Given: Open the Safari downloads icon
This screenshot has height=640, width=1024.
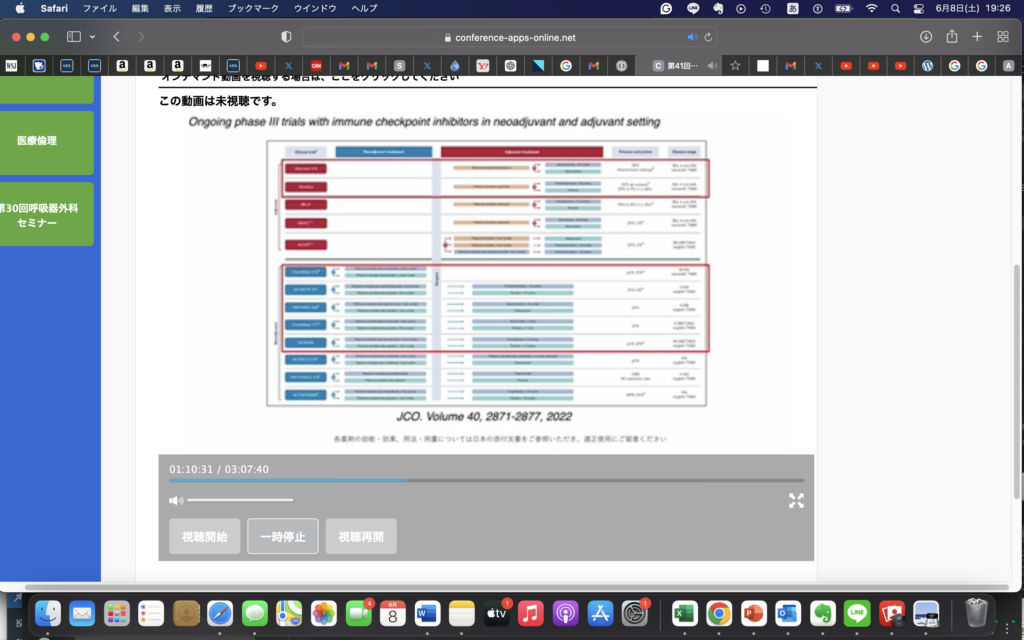Looking at the screenshot, I should (925, 37).
